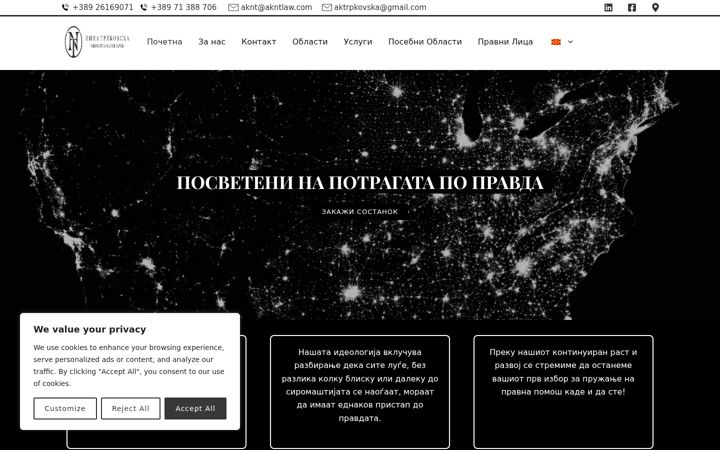The height and width of the screenshot is (450, 720).
Task: Expand the language selector chevron
Action: click(x=570, y=42)
